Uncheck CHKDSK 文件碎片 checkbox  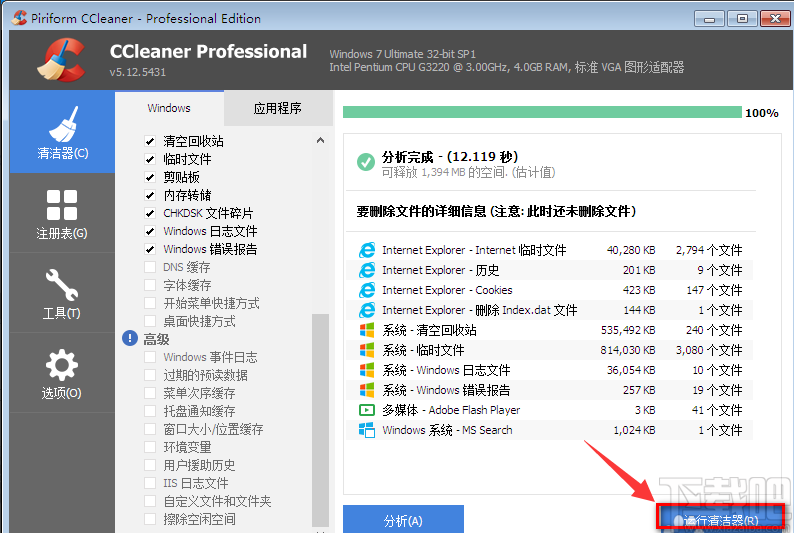click(x=150, y=213)
